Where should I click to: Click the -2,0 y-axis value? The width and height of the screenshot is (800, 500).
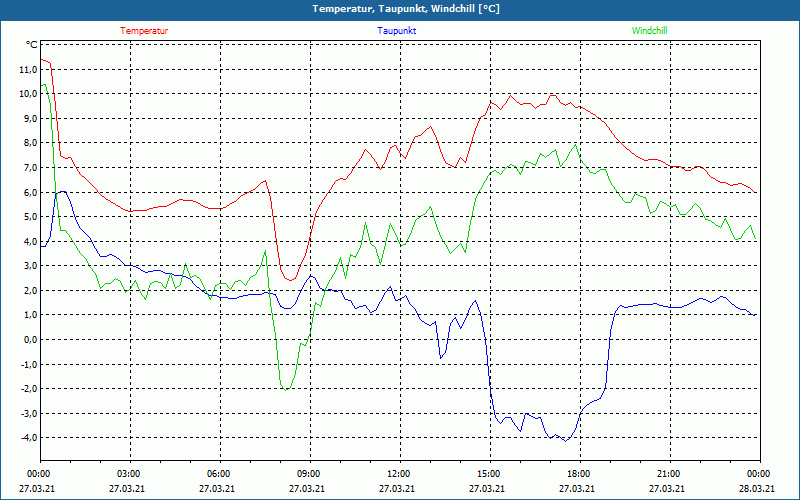29,389
